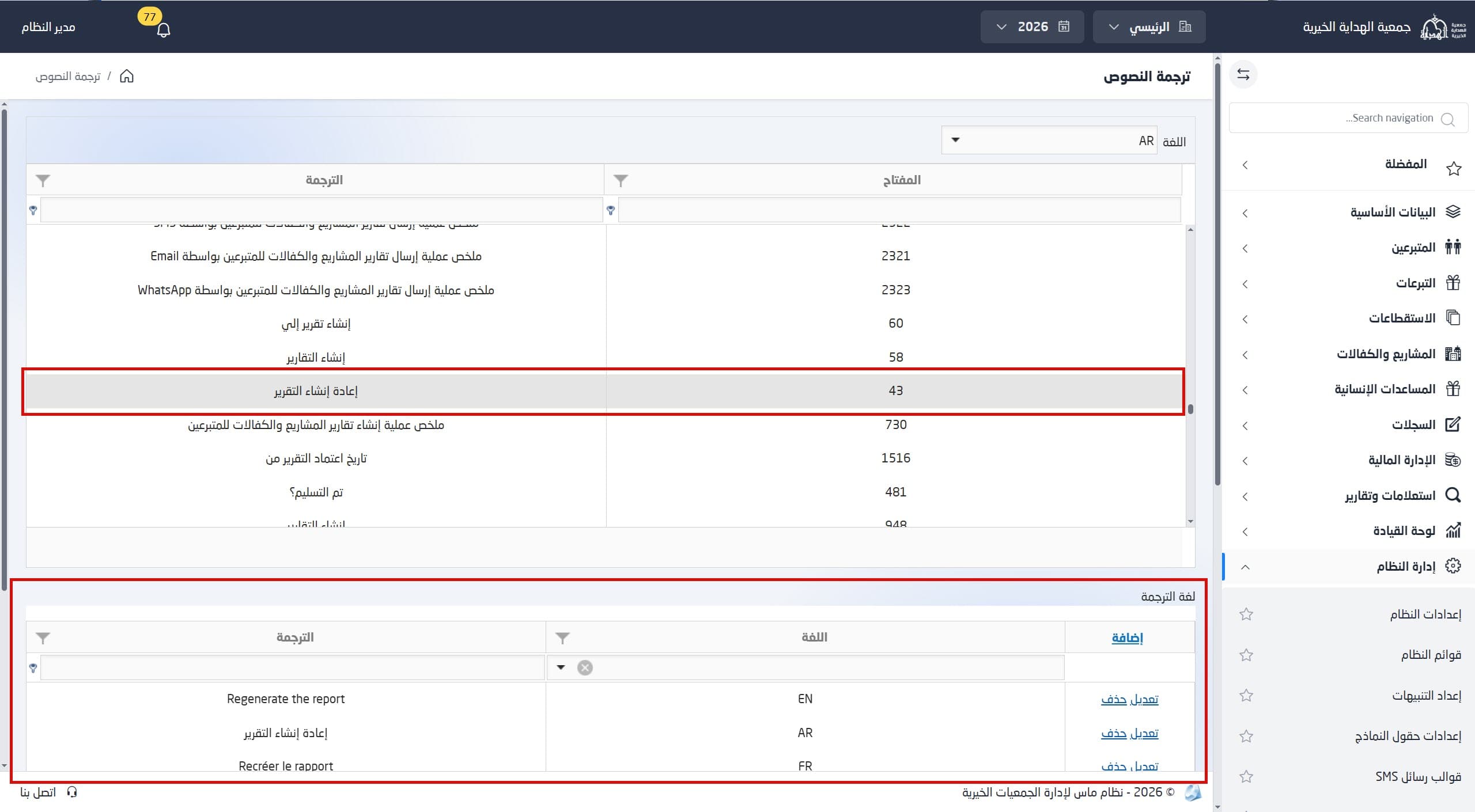Open the الإدارة المالية menu
This screenshot has height=812, width=1475.
click(x=1348, y=461)
